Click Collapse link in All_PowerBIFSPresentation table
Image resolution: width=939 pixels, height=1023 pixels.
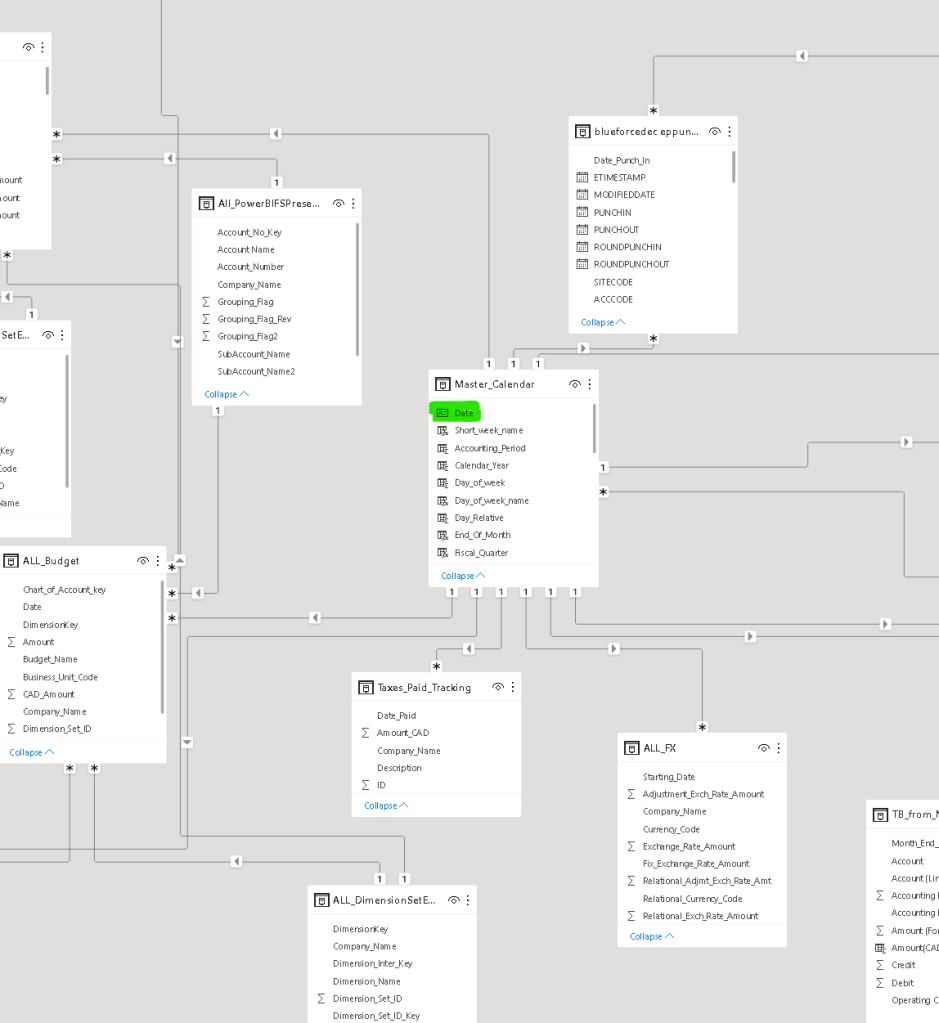coord(226,395)
